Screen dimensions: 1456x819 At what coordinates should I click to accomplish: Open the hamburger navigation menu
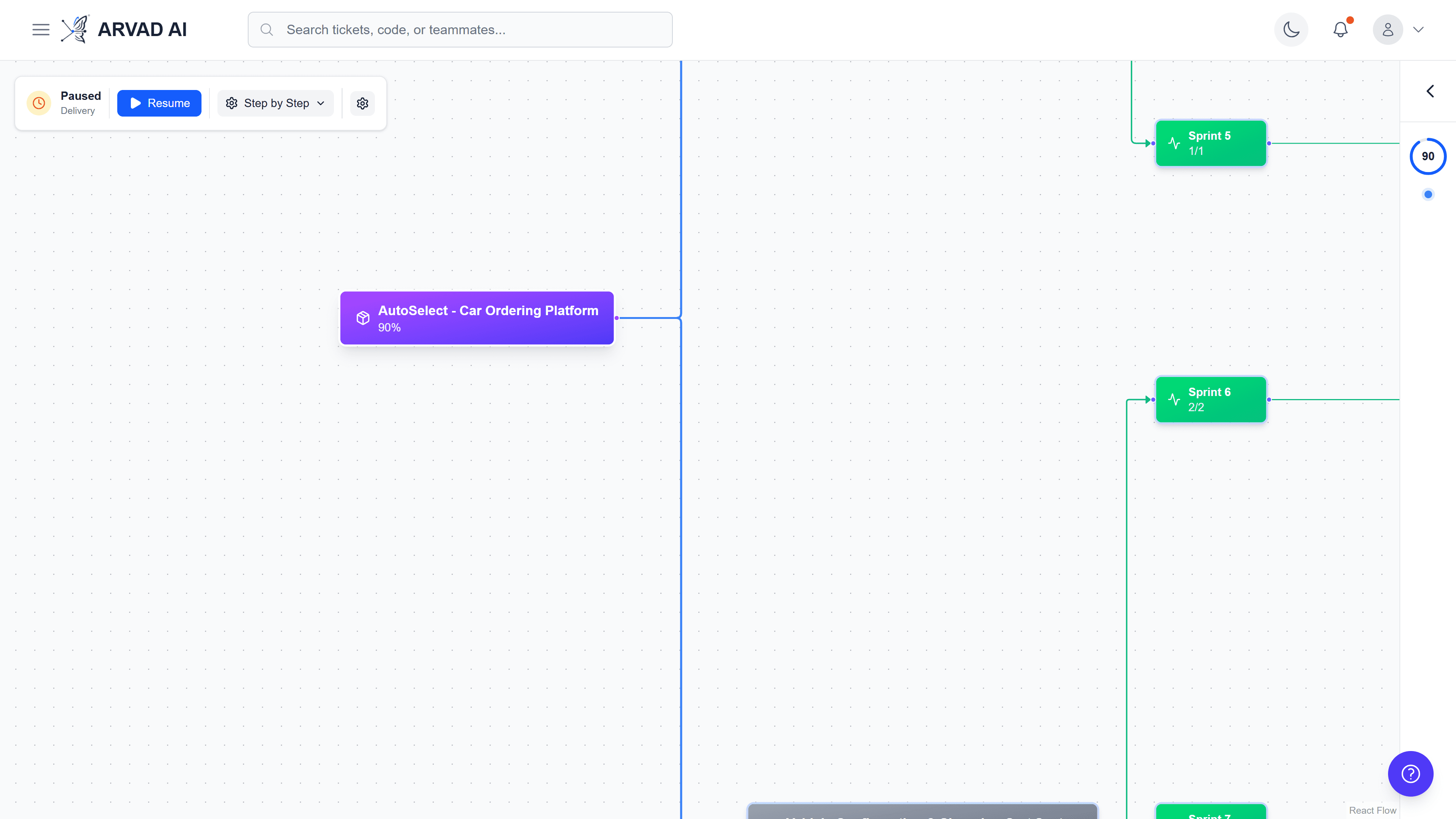coord(41,29)
